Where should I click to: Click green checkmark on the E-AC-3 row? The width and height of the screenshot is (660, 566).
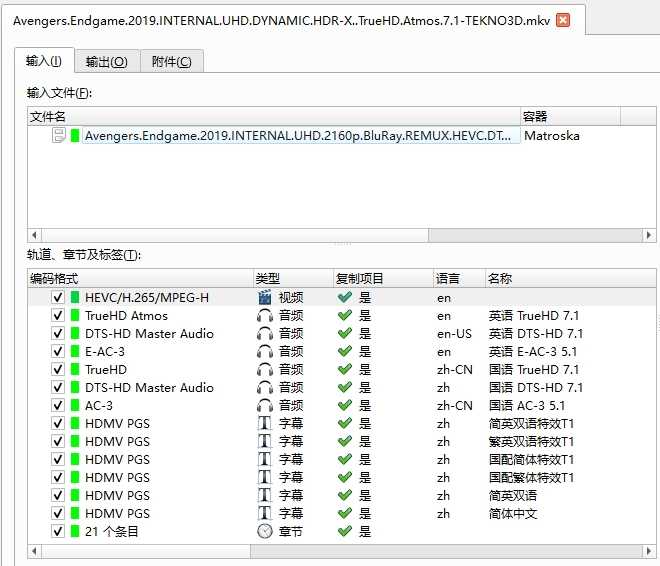345,351
